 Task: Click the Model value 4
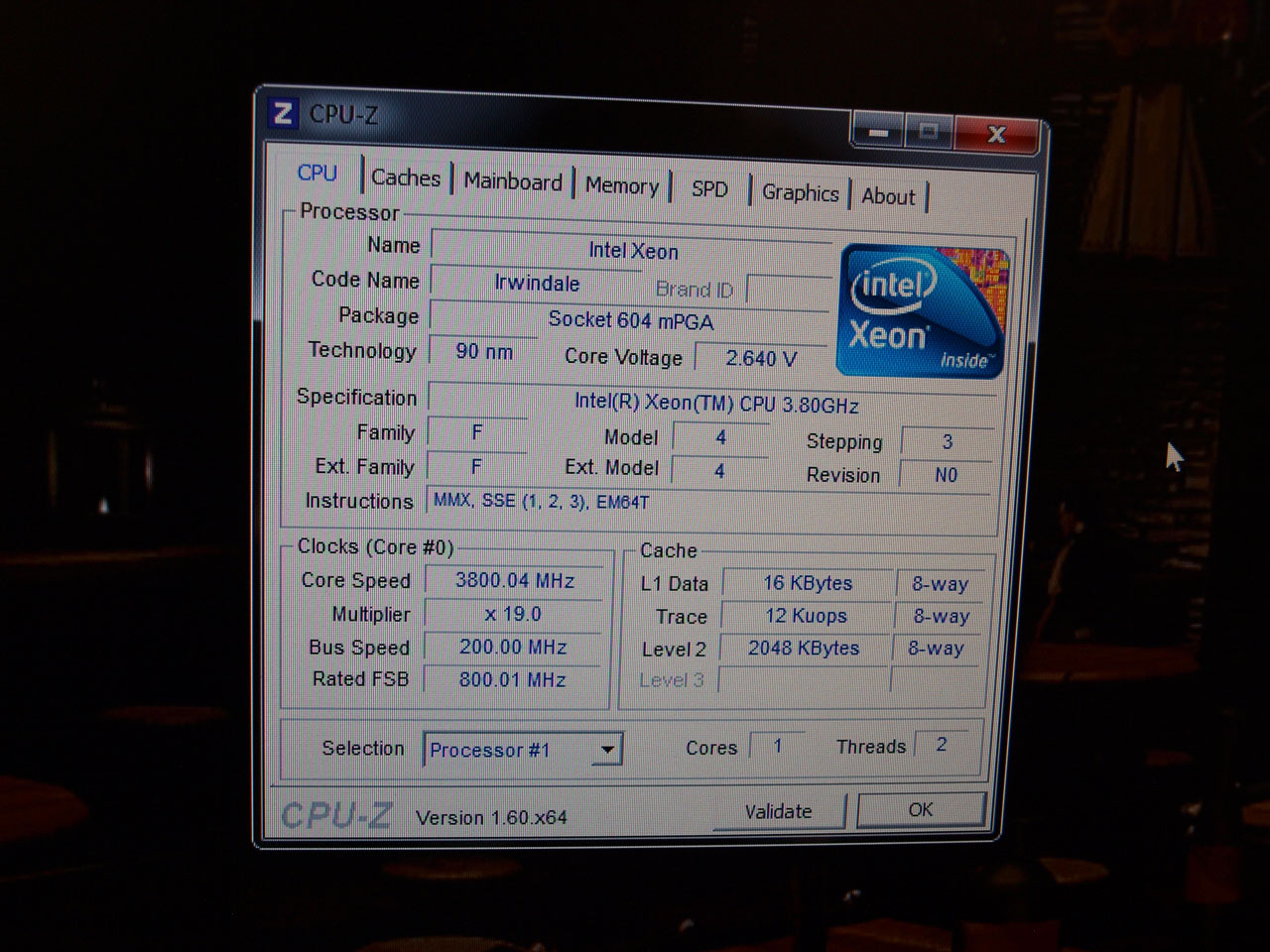click(721, 437)
